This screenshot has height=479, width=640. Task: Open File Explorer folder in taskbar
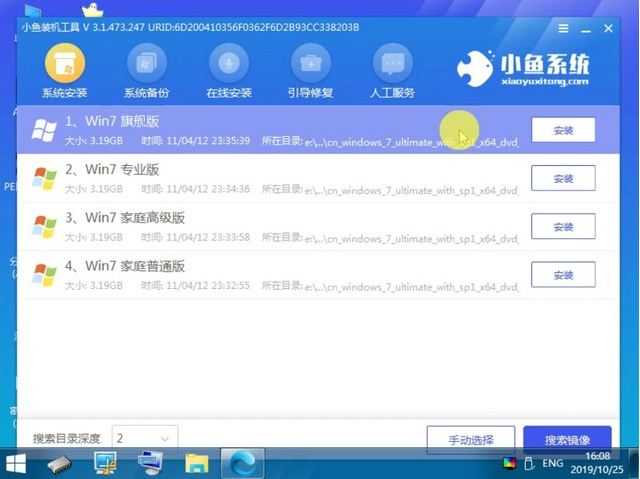coord(196,464)
